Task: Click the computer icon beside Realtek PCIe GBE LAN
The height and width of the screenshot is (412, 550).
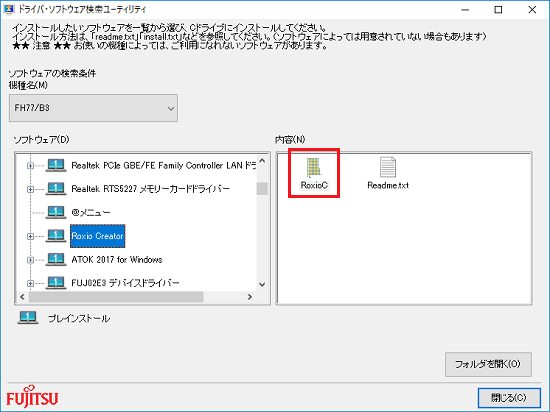Action: click(56, 165)
